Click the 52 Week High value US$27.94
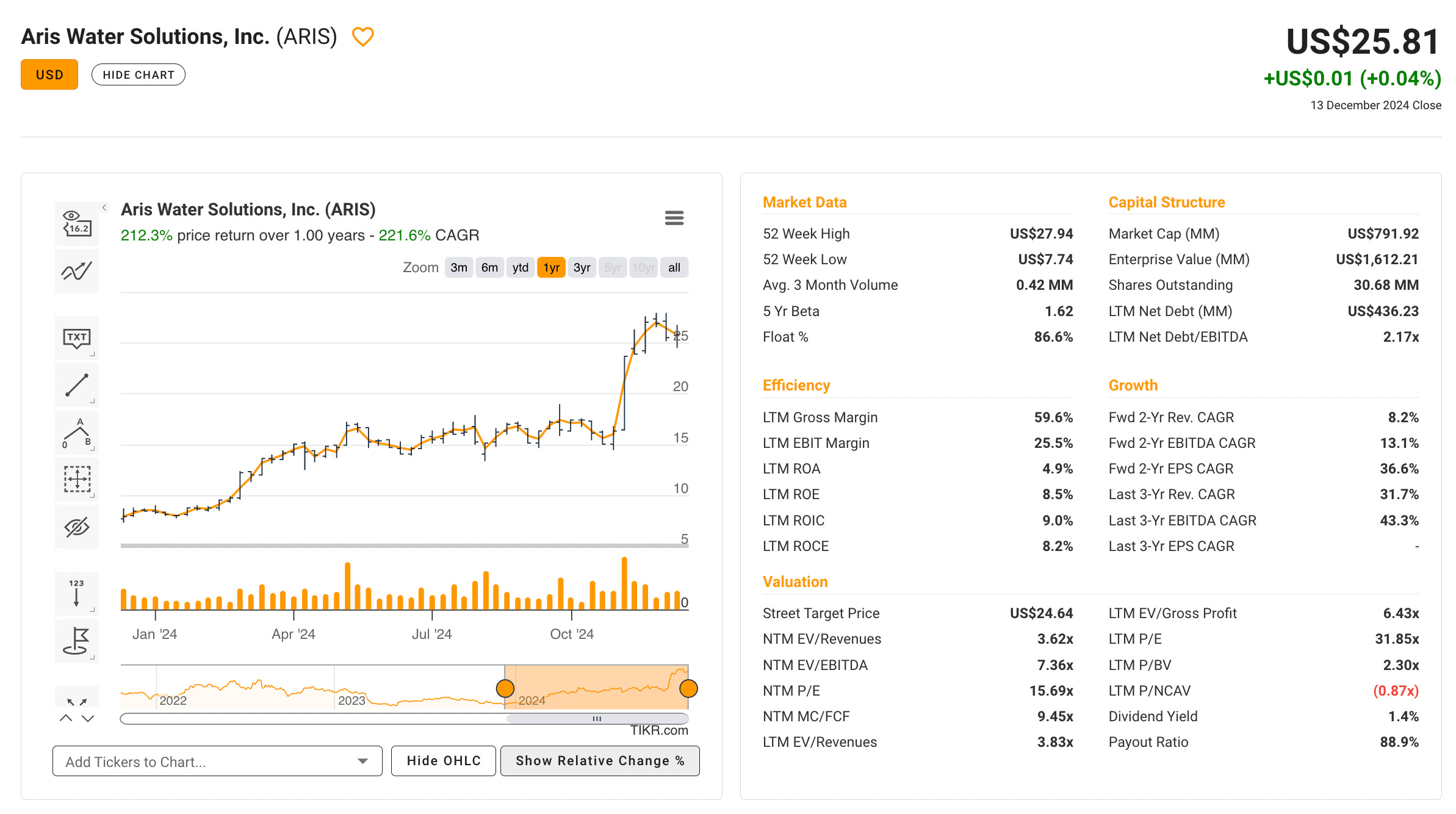Screen dimensions: 1456x814 [x=1041, y=234]
